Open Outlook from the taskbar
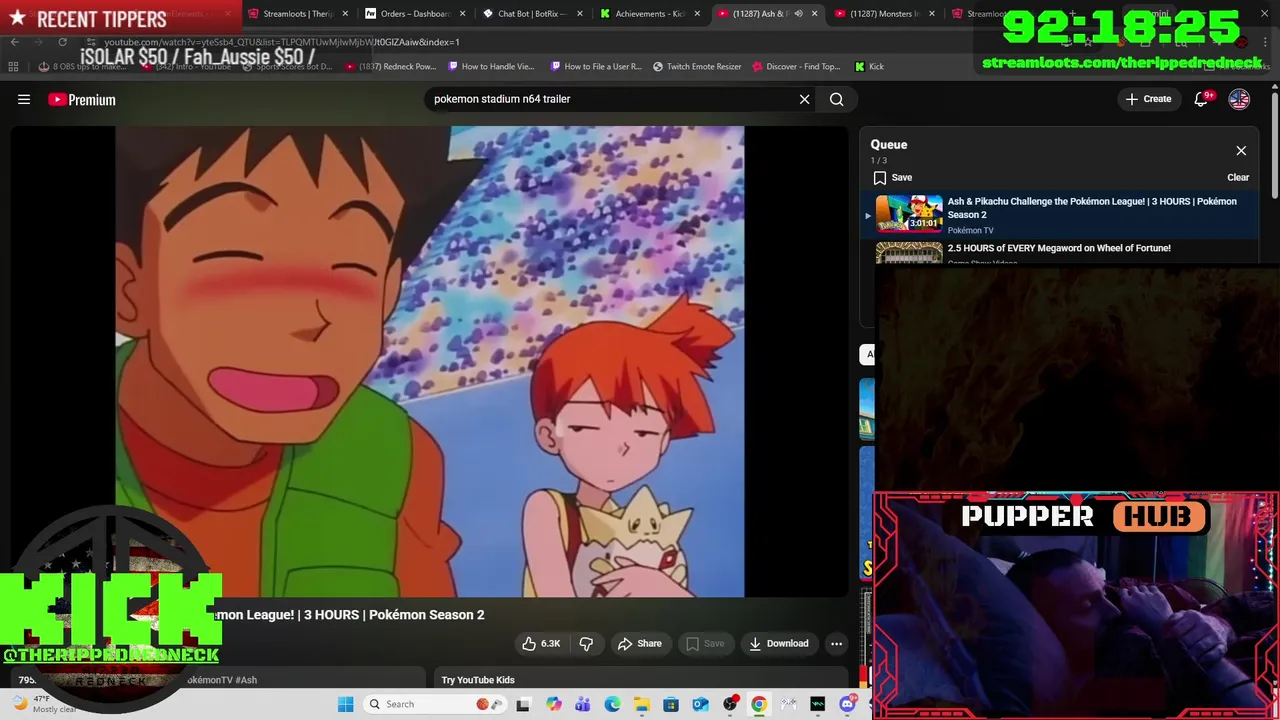The height and width of the screenshot is (720, 1280). click(x=701, y=704)
